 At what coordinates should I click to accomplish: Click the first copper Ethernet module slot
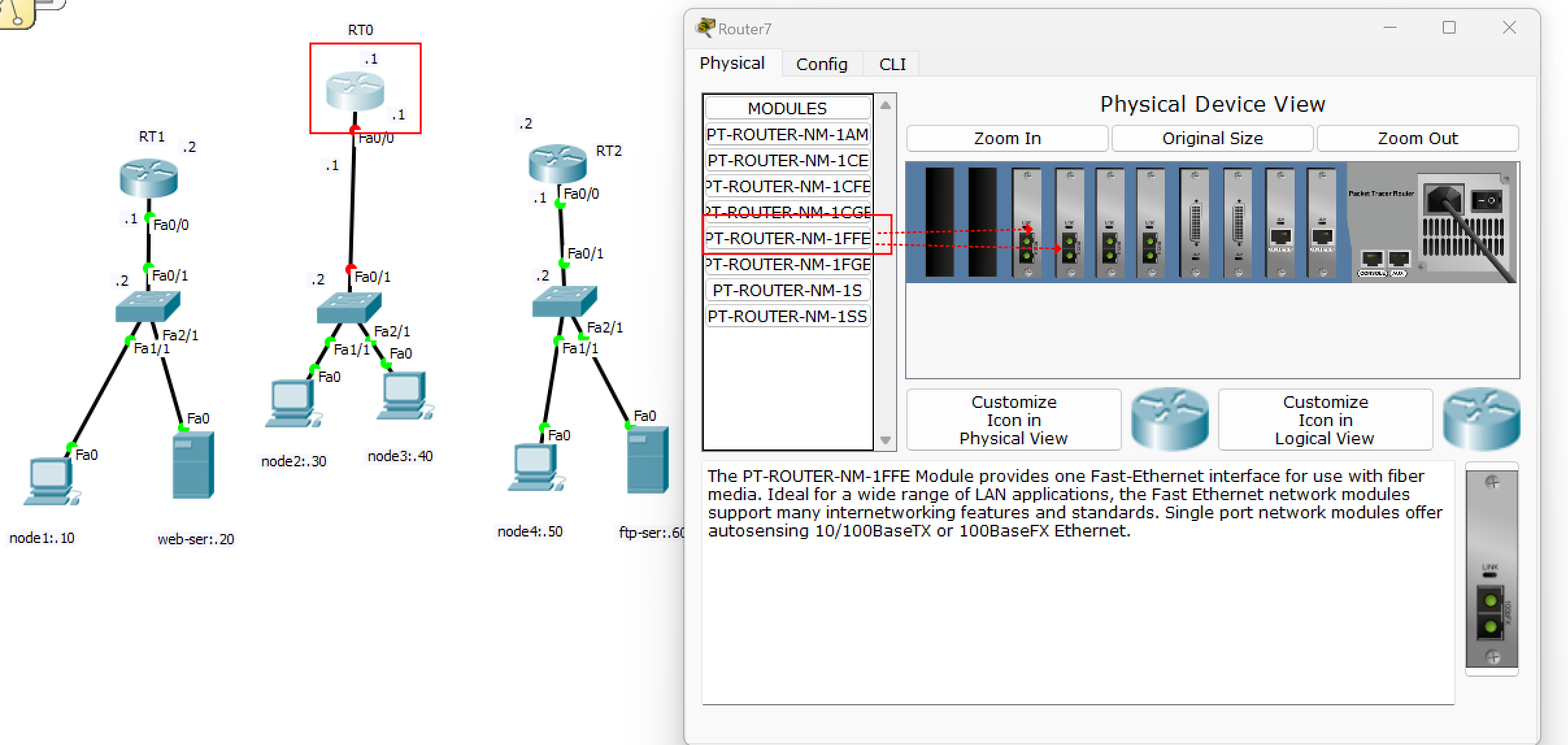click(1280, 223)
